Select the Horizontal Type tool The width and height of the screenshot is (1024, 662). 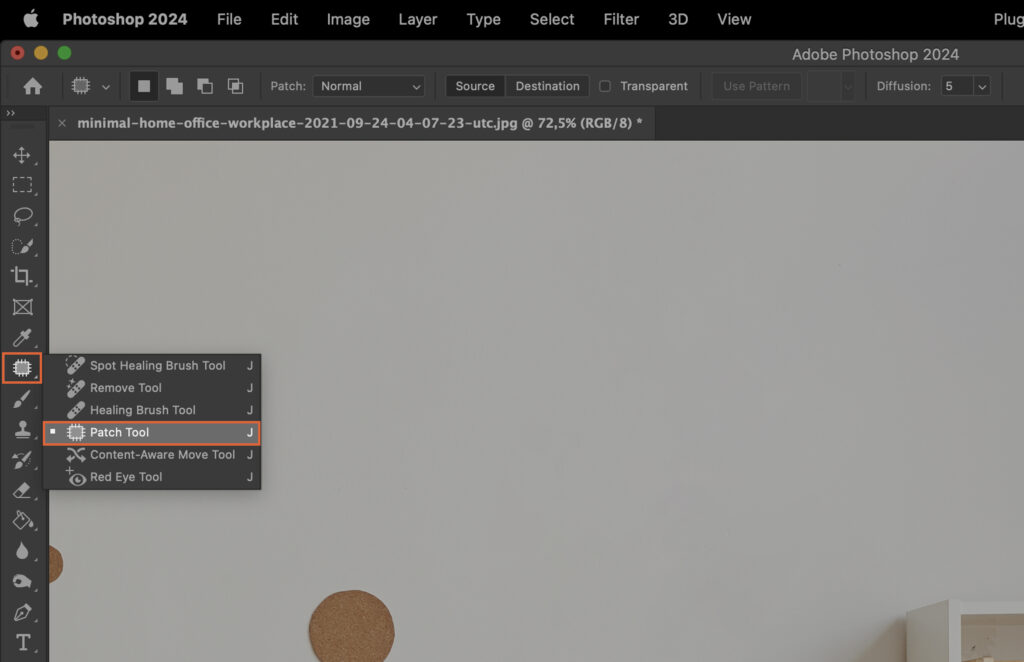point(23,641)
